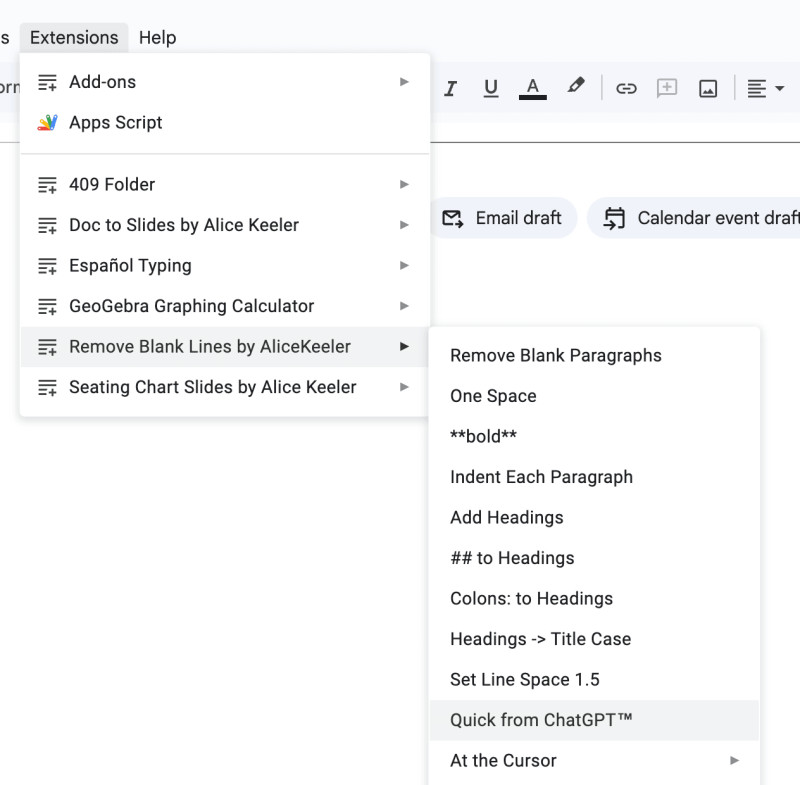800x785 pixels.
Task: Click the Insert image icon
Action: (x=708, y=89)
